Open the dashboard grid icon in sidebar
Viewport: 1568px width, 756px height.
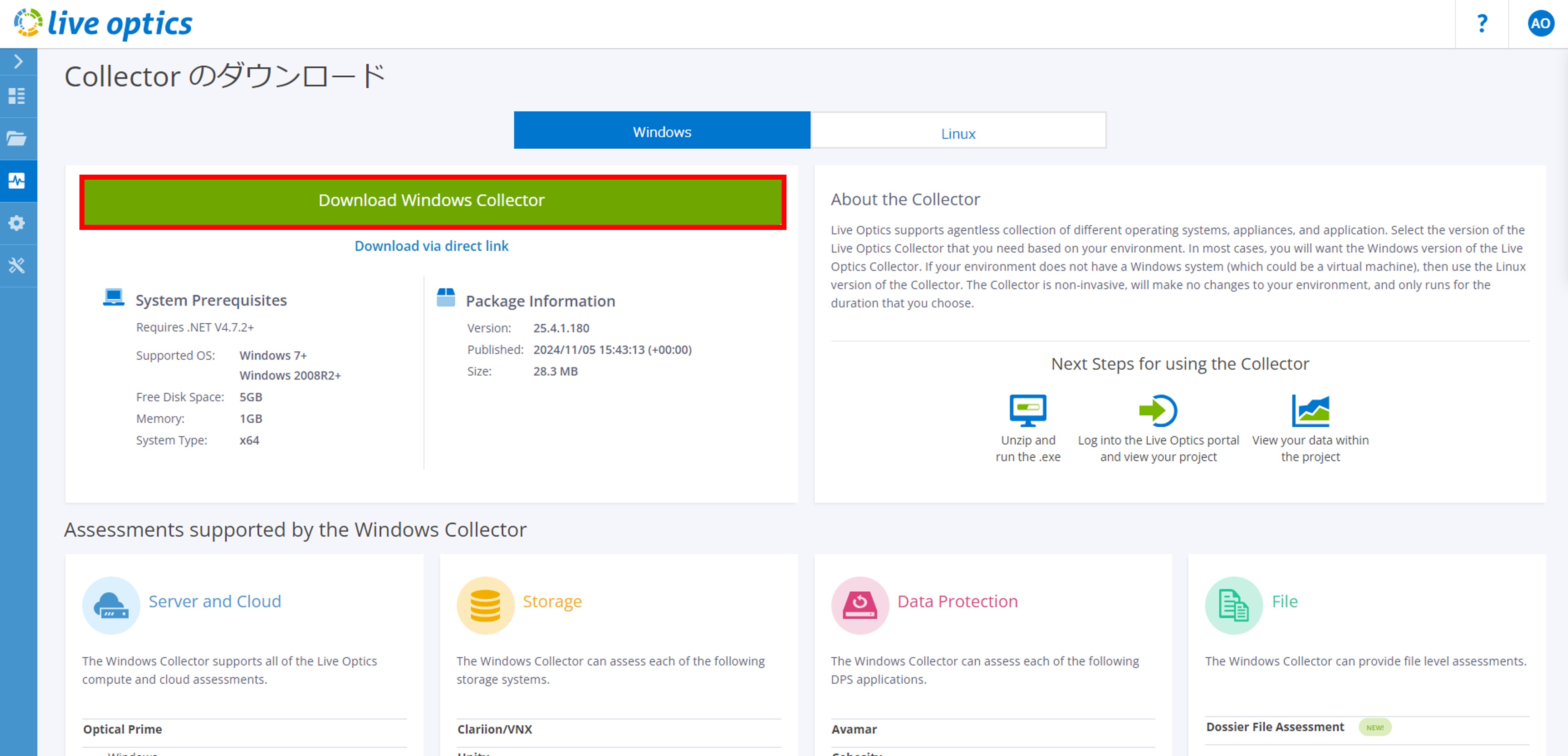click(x=17, y=96)
